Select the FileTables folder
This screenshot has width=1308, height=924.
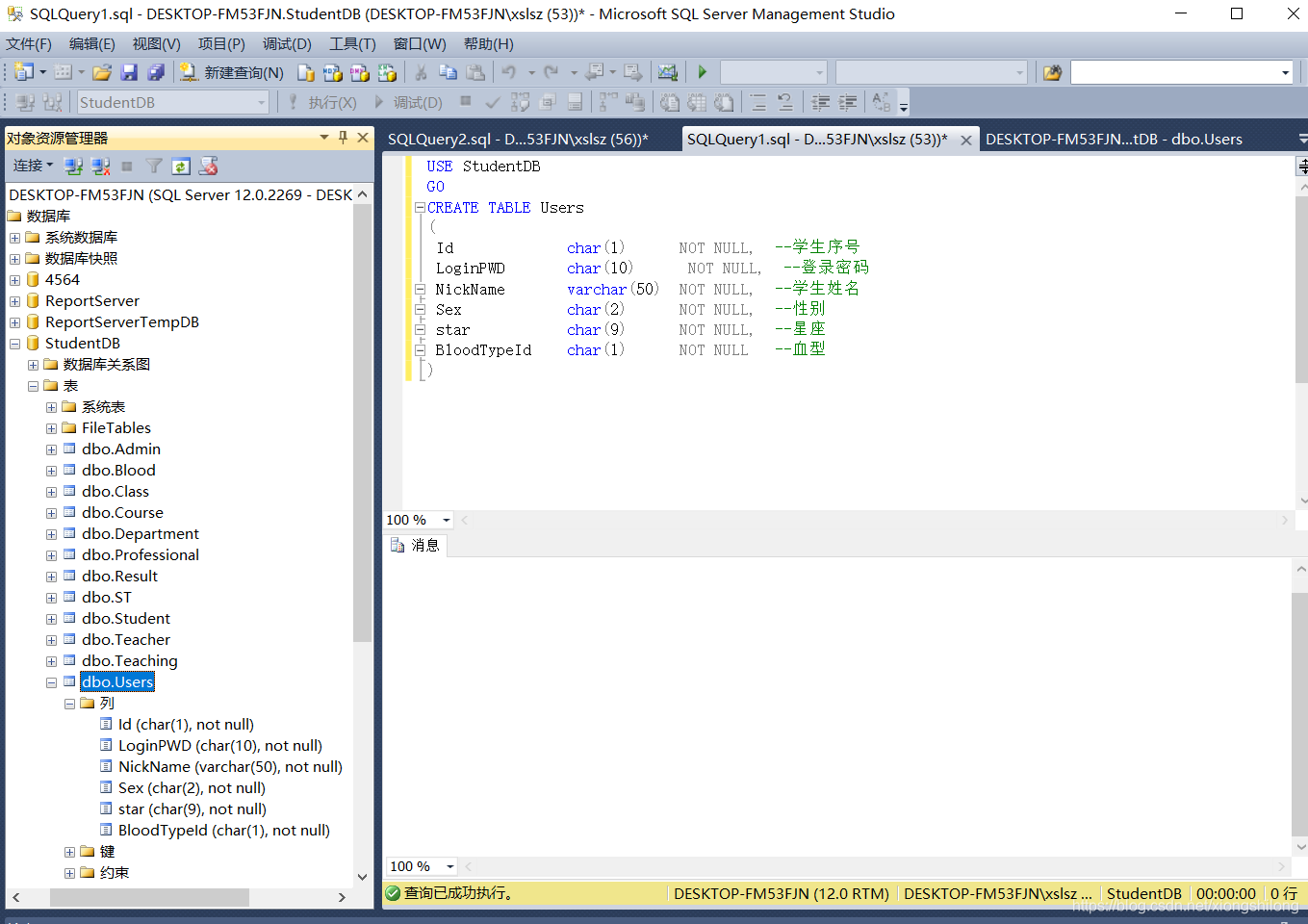(115, 427)
